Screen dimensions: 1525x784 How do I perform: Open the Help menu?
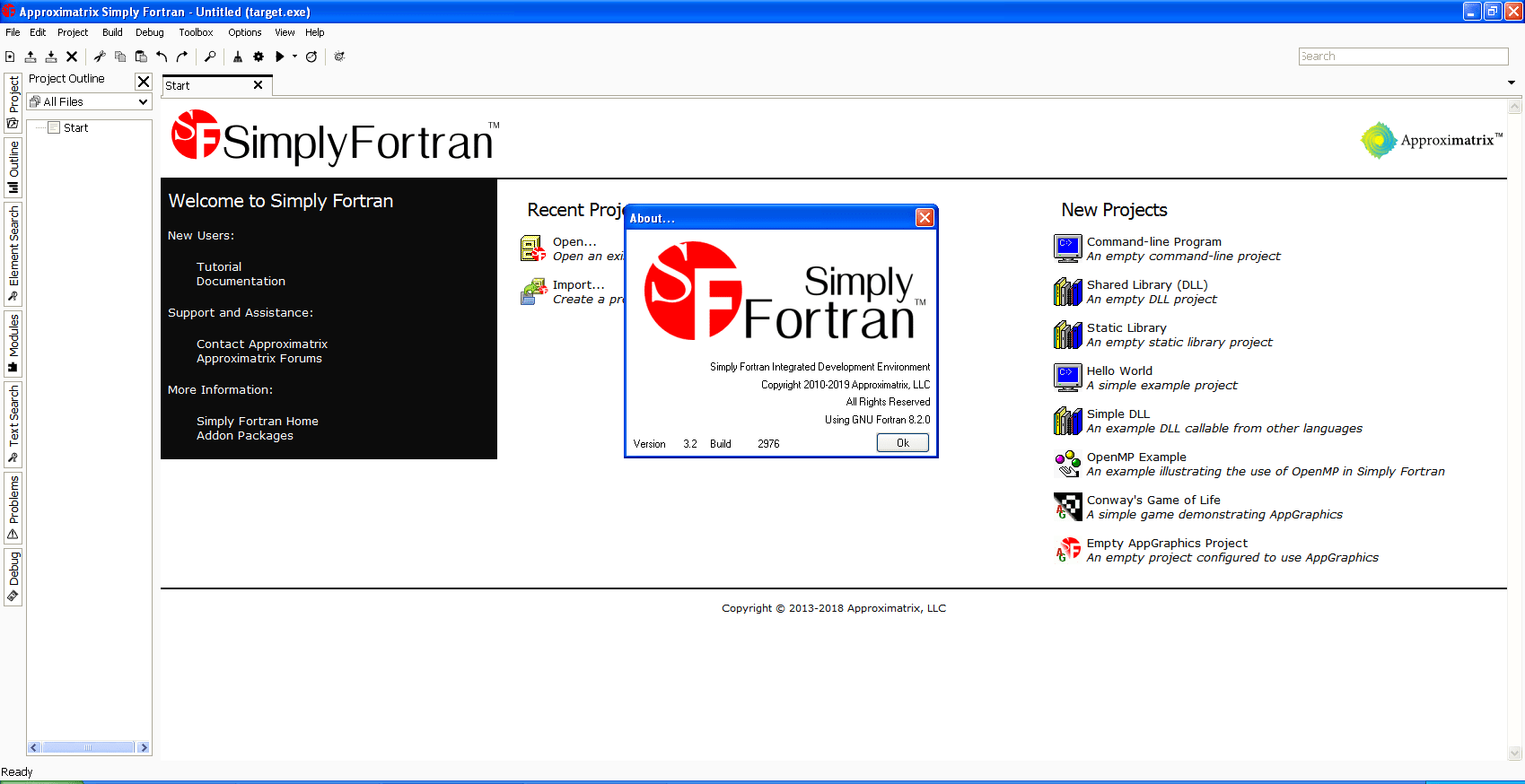click(315, 32)
